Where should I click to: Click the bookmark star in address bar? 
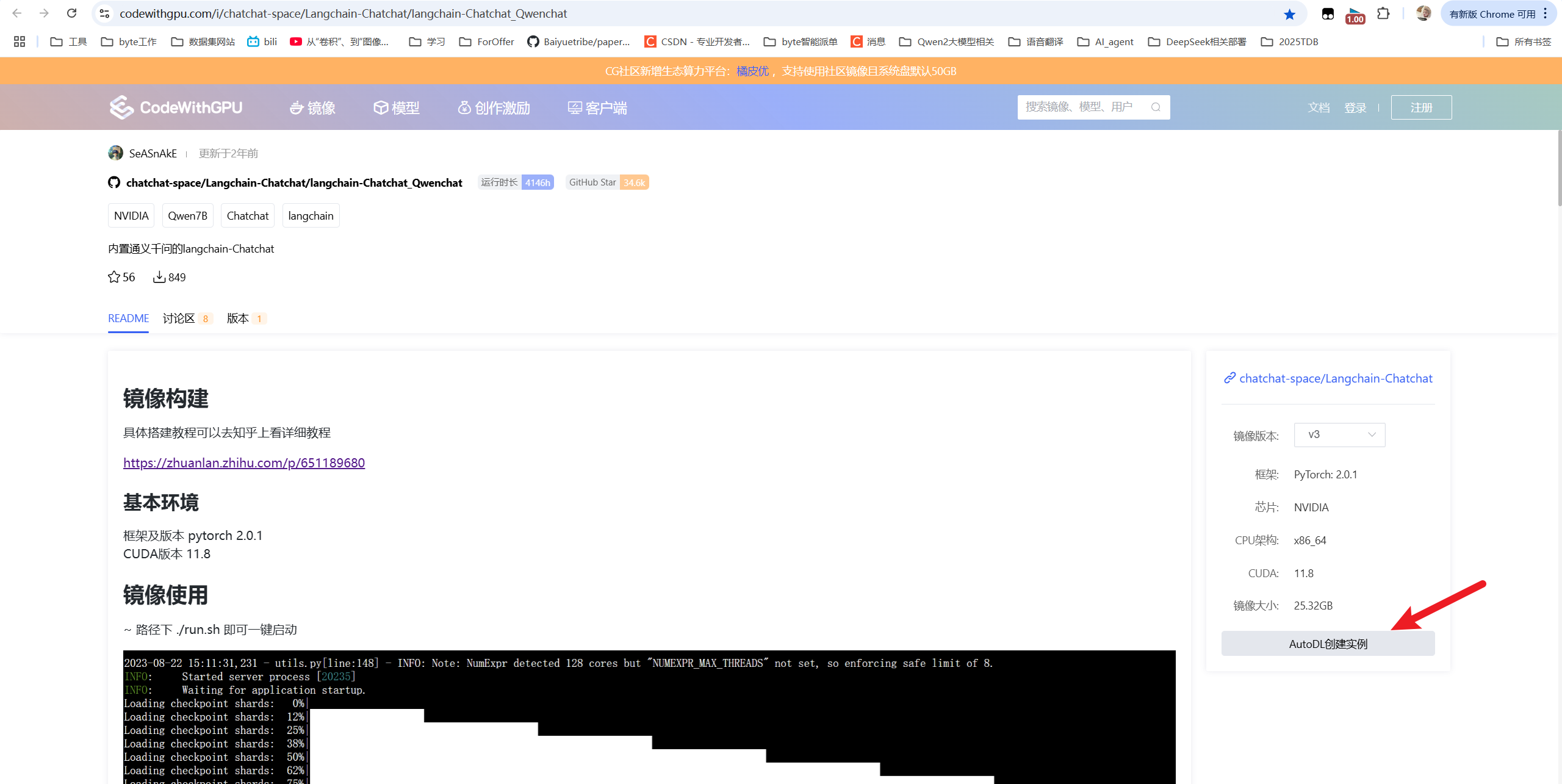(1289, 14)
